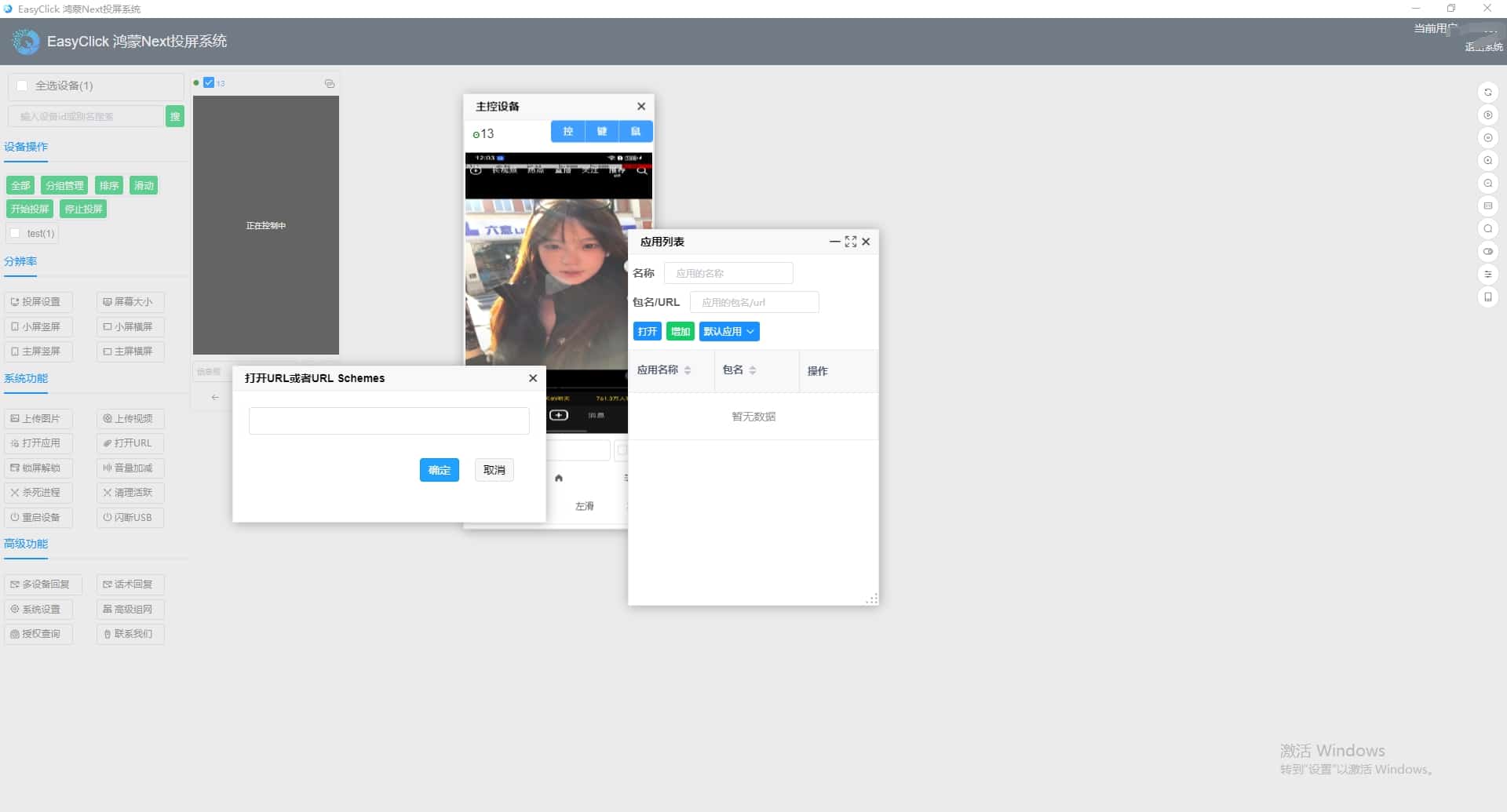This screenshot has width=1507, height=812.
Task: Minimize the 应用列表 window
Action: (834, 242)
